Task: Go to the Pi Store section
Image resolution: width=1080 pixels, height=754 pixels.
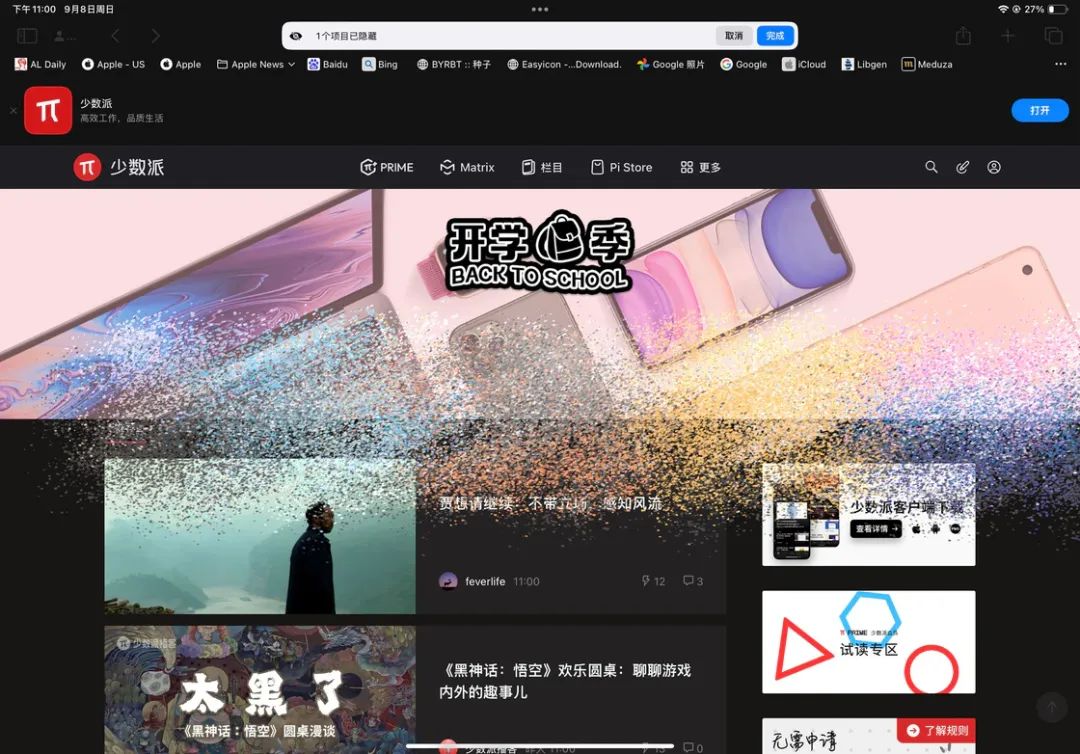Action: [x=621, y=167]
